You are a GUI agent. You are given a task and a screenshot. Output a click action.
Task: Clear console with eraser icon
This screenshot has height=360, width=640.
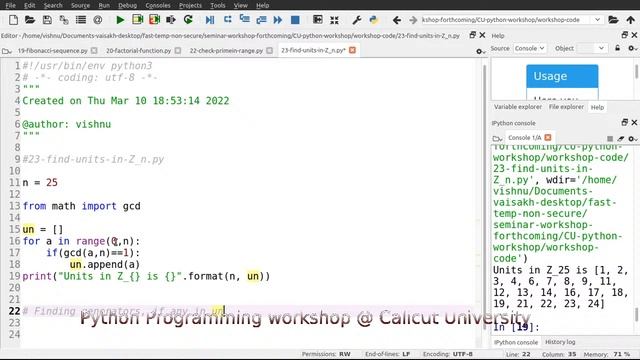tap(621, 138)
